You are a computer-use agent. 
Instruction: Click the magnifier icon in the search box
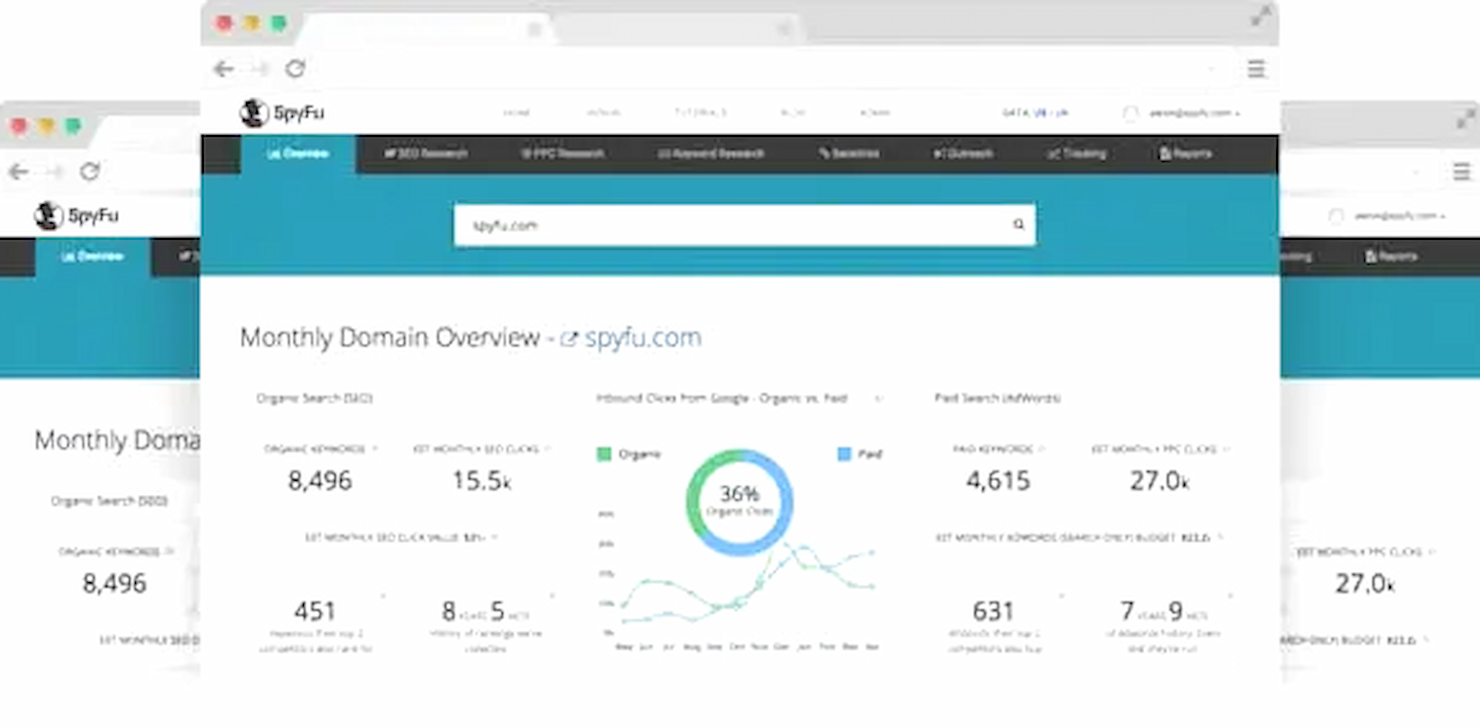(1018, 225)
